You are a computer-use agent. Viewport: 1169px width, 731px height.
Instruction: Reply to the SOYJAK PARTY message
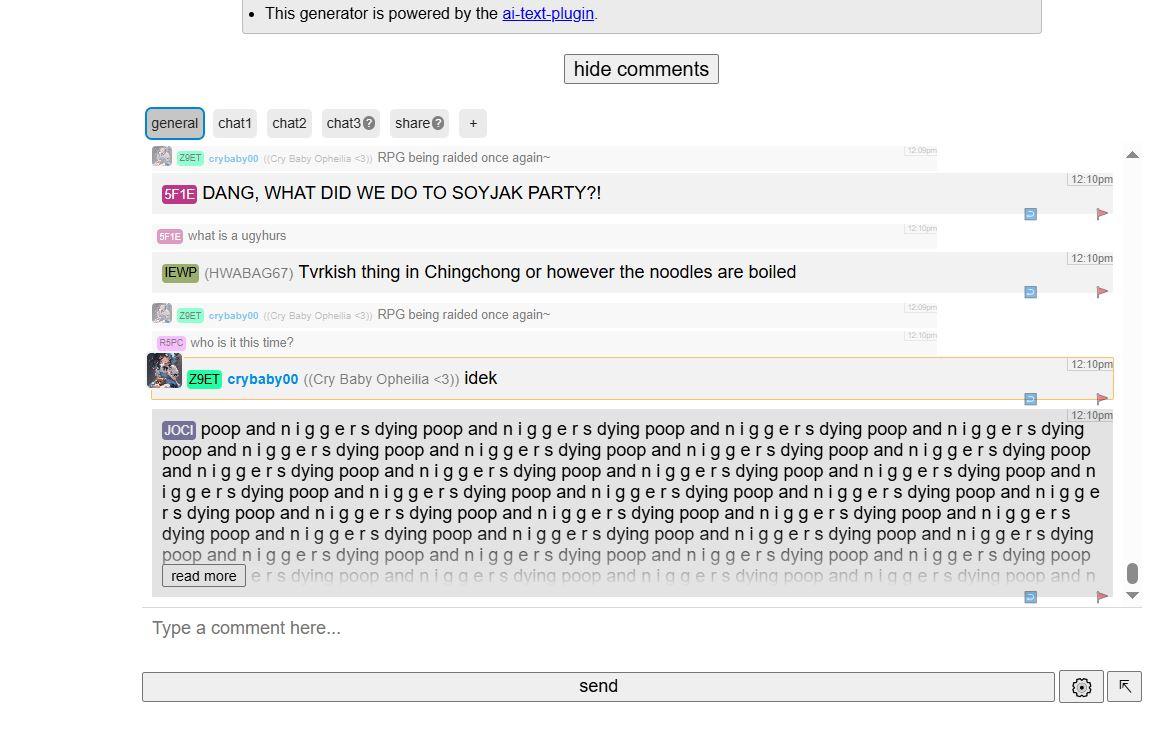pyautogui.click(x=1030, y=214)
